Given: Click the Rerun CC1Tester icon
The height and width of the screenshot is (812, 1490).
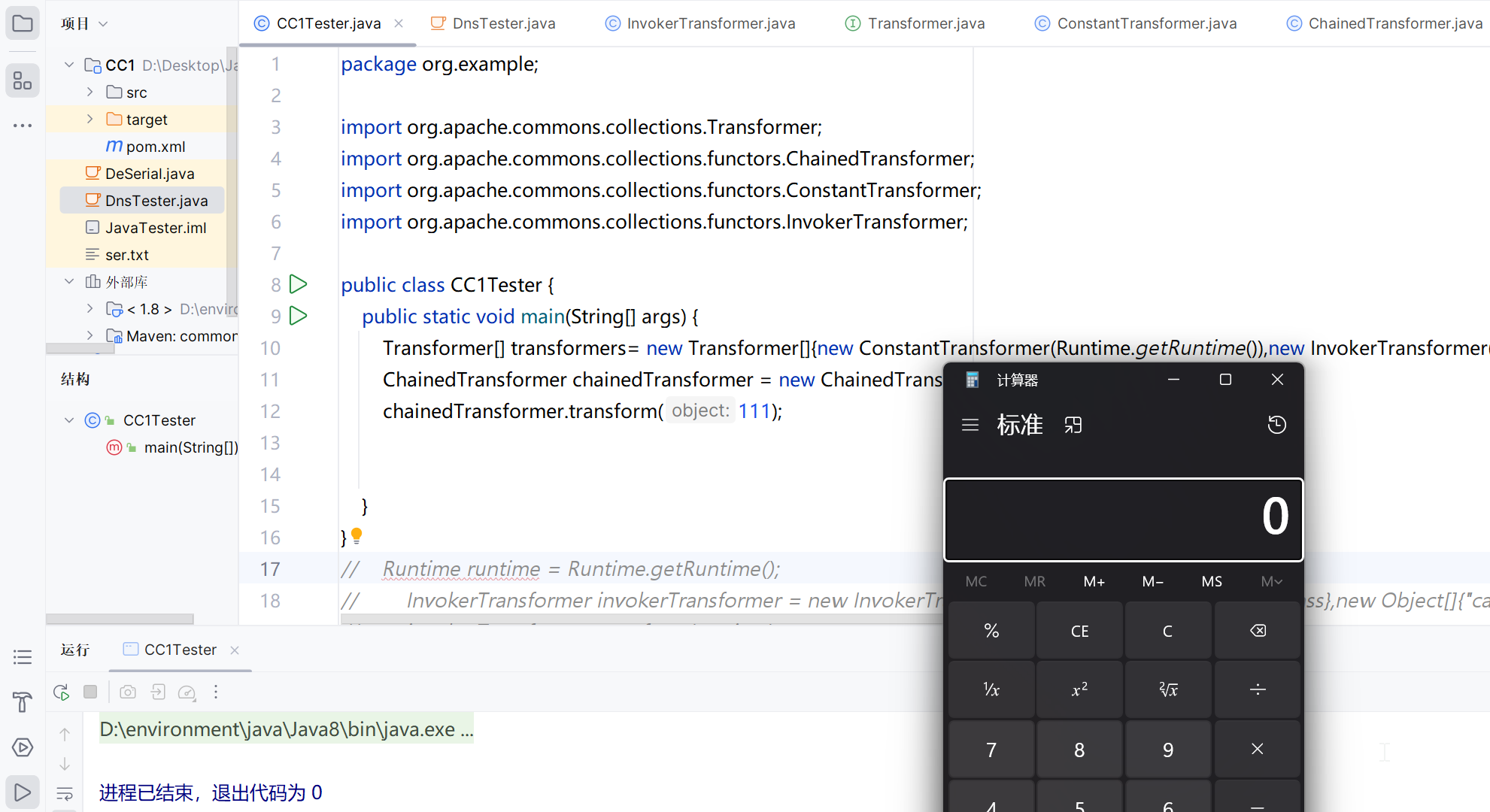Looking at the screenshot, I should (62, 692).
